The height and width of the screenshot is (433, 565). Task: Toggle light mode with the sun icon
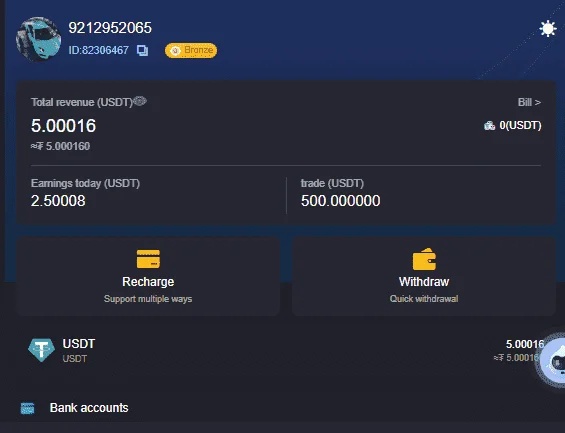(x=548, y=28)
